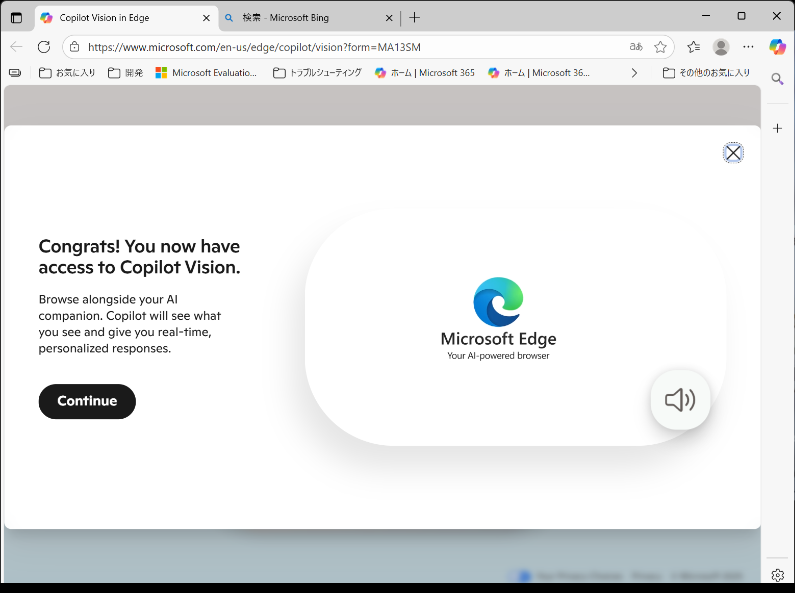Screen dimensions: 795x593
Task: Close the Copilot Vision in Edge tab
Action: coord(206,18)
